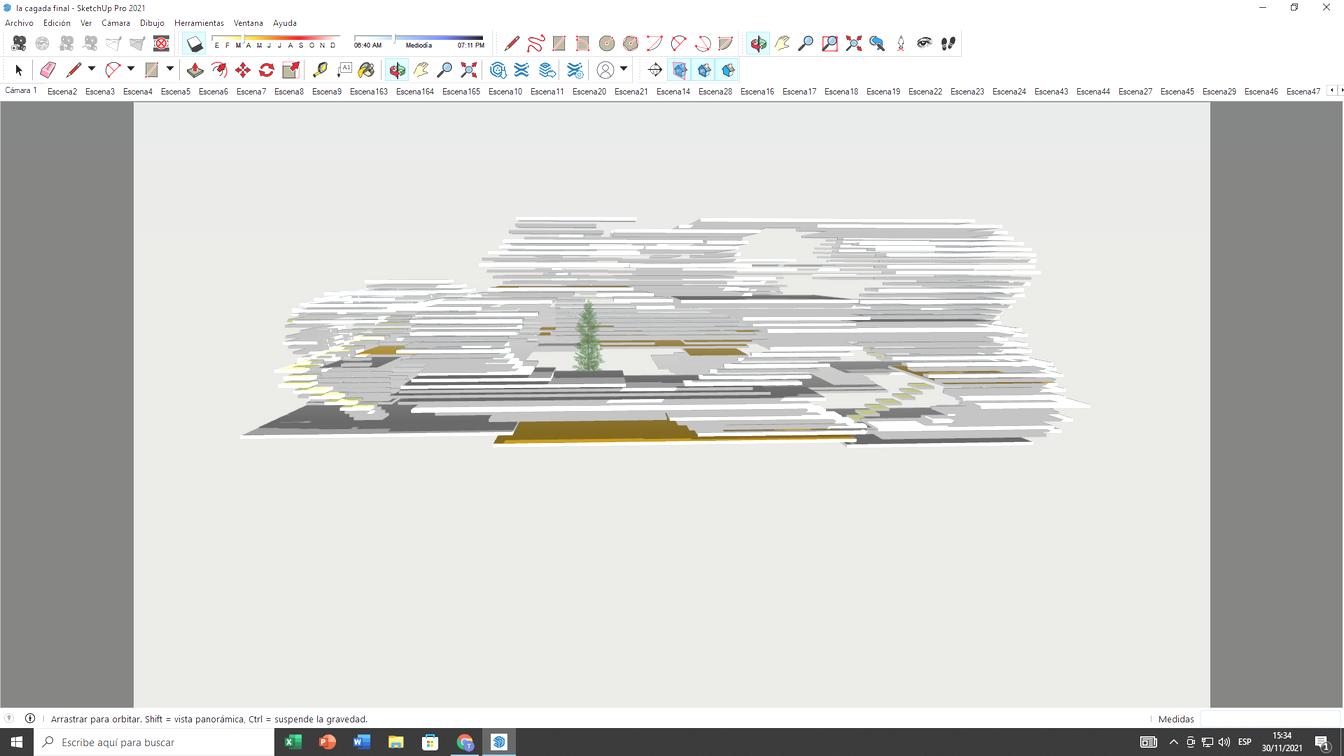Image resolution: width=1344 pixels, height=756 pixels.
Task: Pick the Text label tool
Action: (344, 70)
